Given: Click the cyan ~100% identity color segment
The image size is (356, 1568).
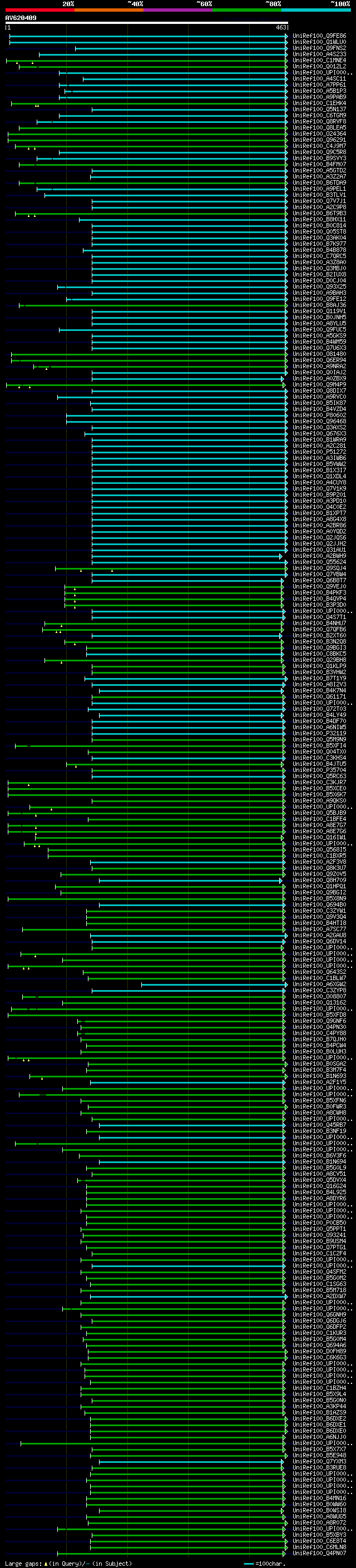Looking at the screenshot, I should [317, 10].
